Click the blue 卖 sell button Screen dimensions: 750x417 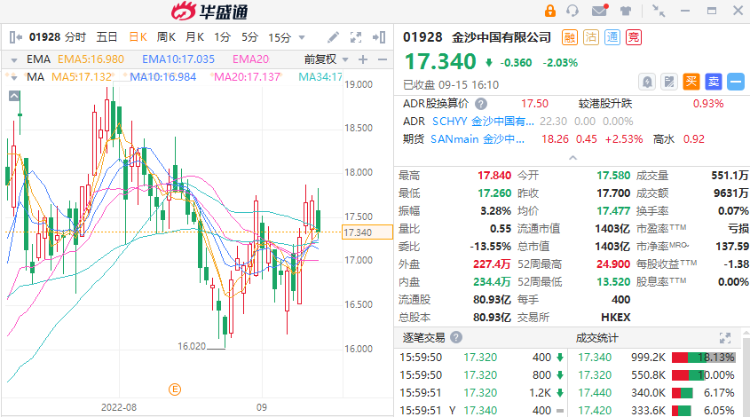(713, 82)
